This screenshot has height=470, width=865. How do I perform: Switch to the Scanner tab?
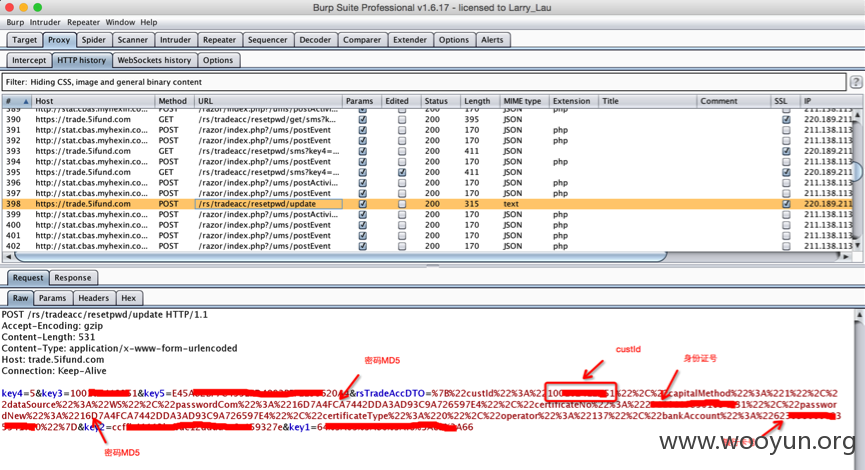tap(133, 40)
